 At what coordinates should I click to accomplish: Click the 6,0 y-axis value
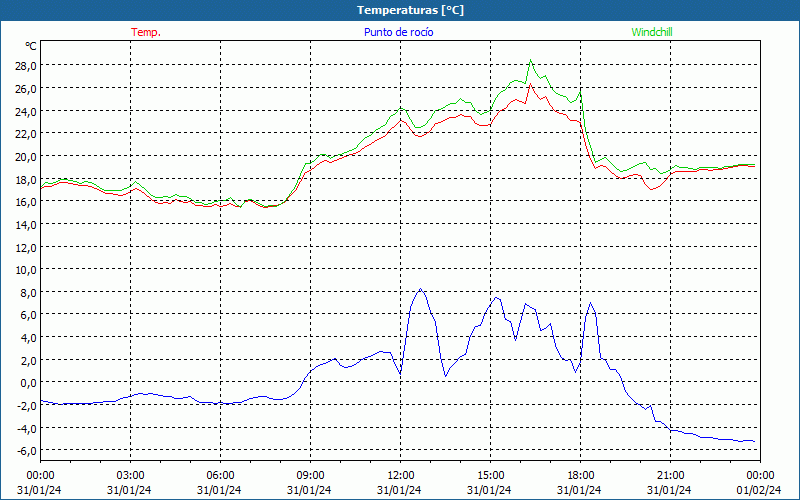[28, 315]
